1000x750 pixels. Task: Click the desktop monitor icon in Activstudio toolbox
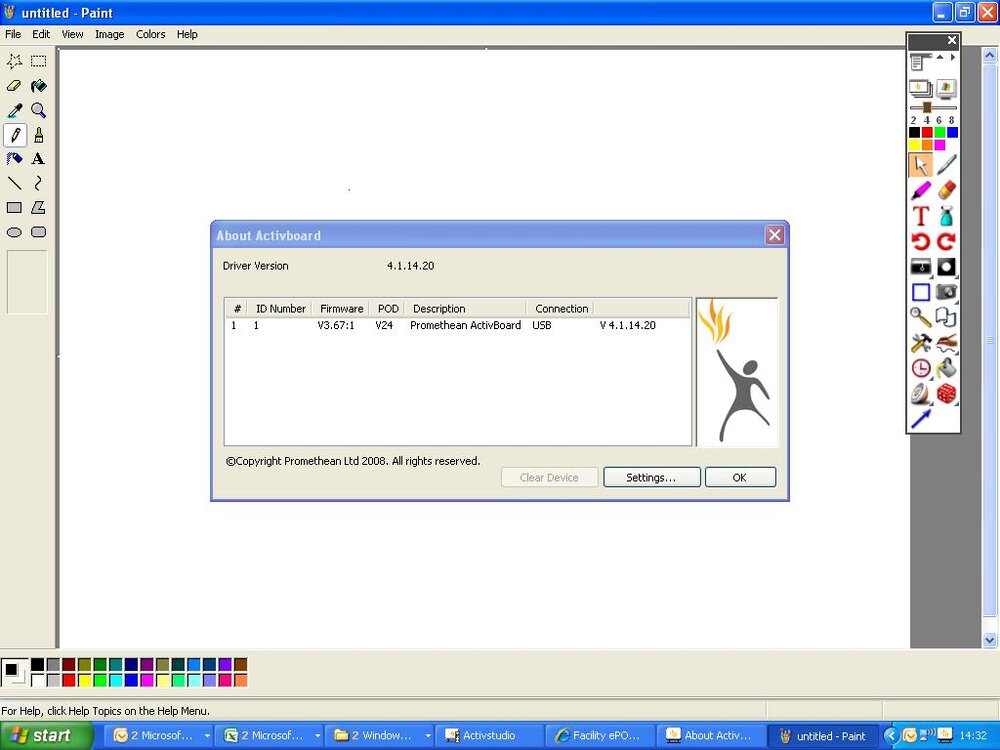(946, 89)
